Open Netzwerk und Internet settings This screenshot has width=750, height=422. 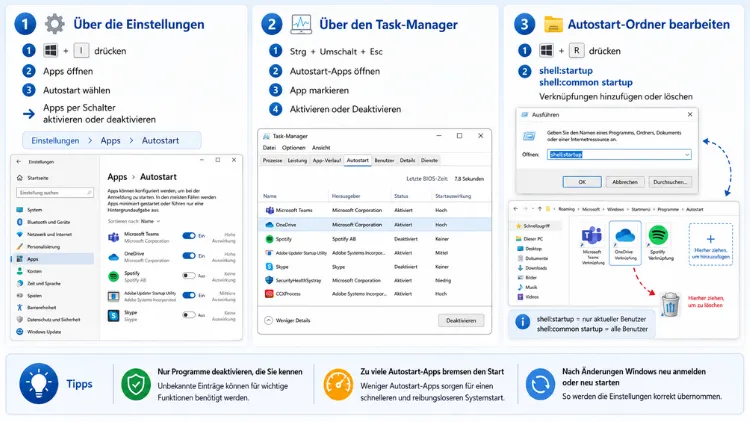[44, 234]
